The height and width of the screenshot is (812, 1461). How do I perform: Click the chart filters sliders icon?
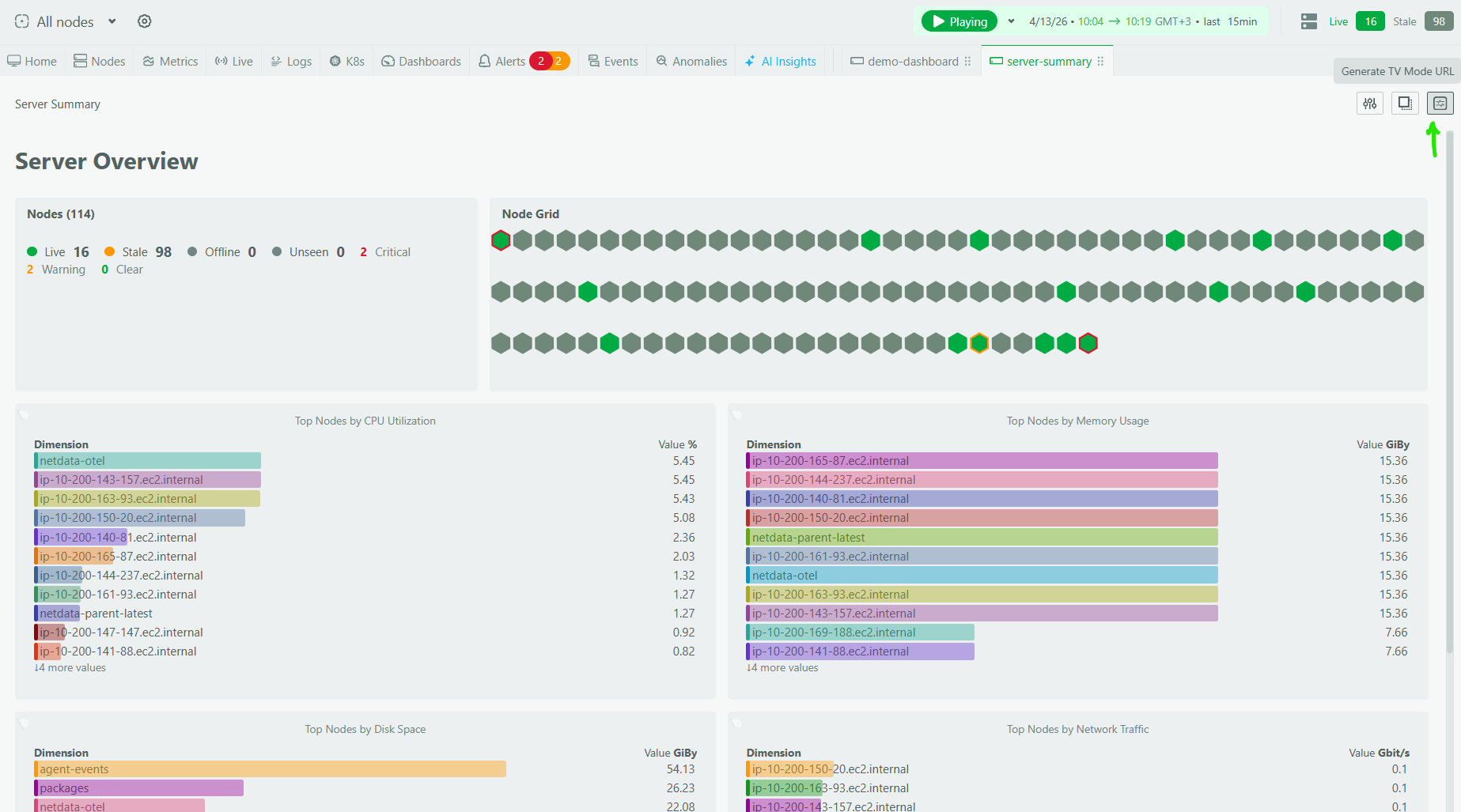[1369, 103]
